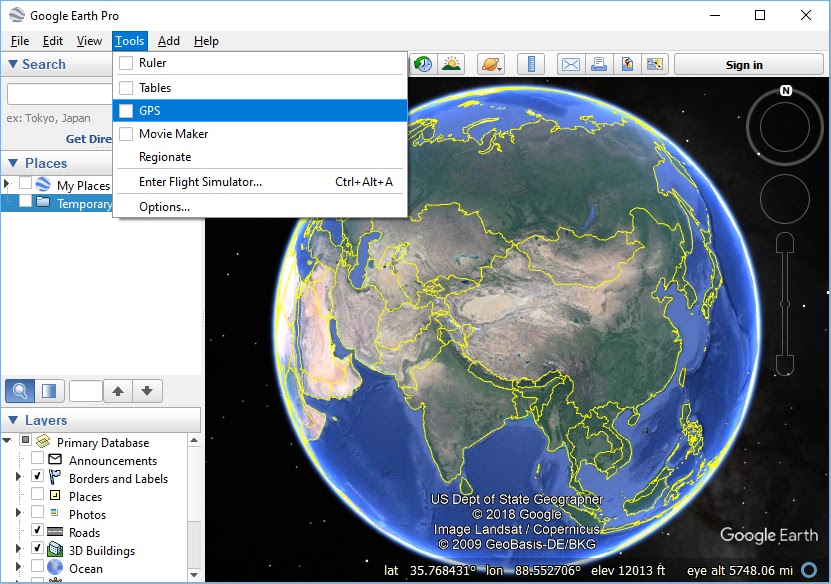Toggle the Primary Database checkbox
This screenshot has height=584, width=831.
pos(25,440)
